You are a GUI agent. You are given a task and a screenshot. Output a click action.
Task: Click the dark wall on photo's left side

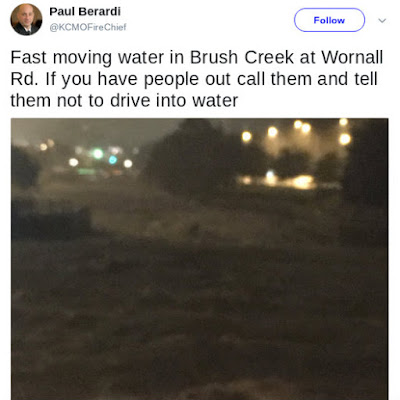[x=51, y=220]
